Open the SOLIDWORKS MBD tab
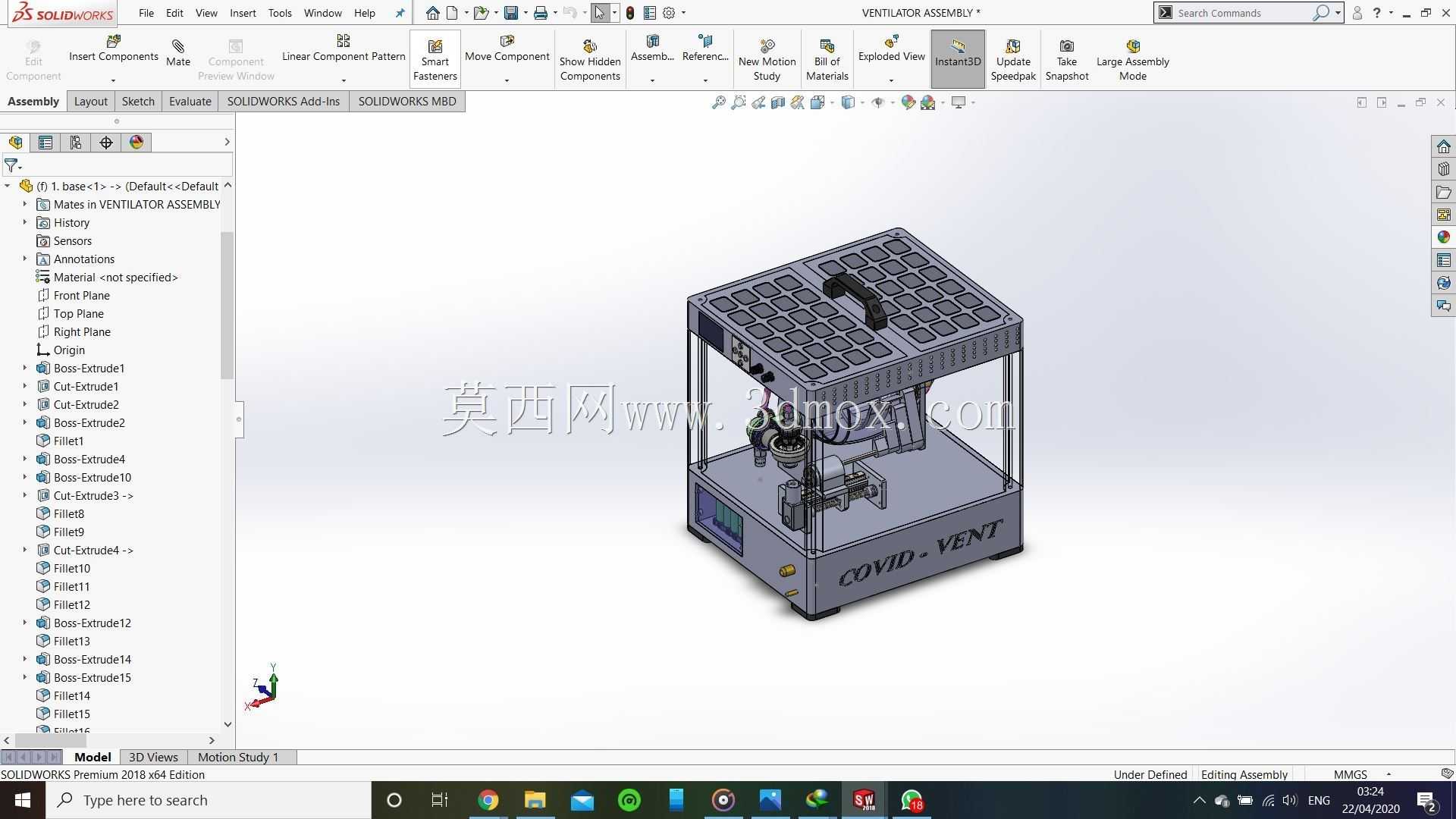Image resolution: width=1456 pixels, height=819 pixels. 407,102
